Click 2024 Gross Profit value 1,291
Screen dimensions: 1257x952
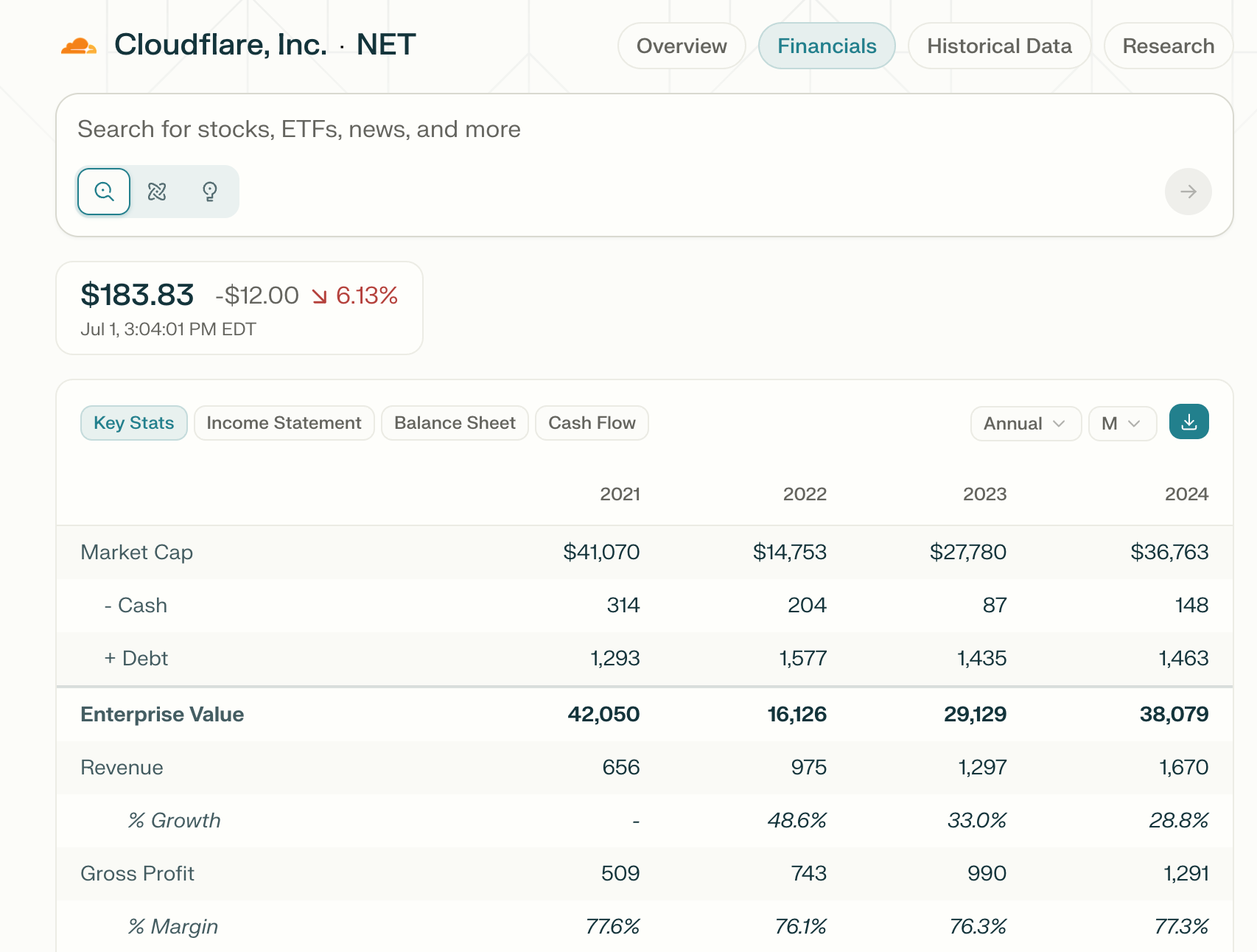coord(1186,874)
